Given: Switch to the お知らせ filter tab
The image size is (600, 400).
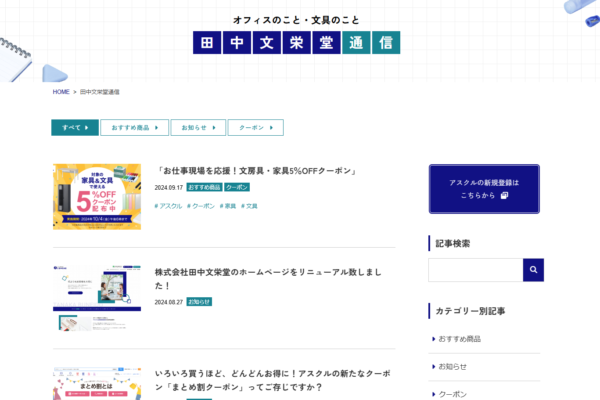Looking at the screenshot, I should pyautogui.click(x=198, y=127).
